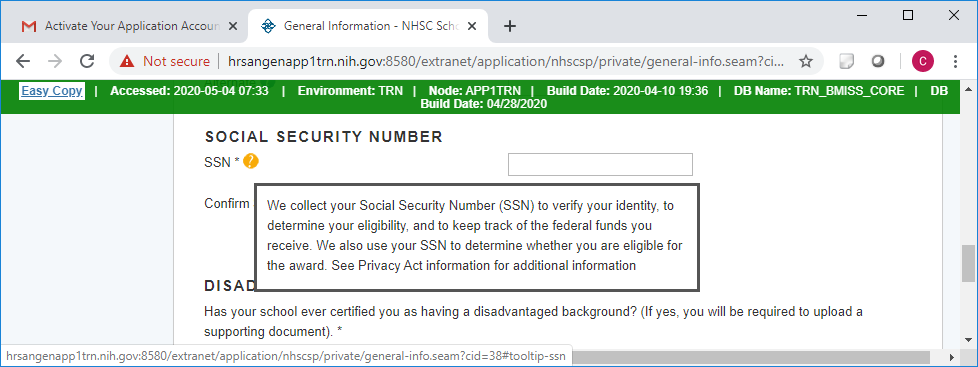
Task: Close the Gmail Activate Your Application tab
Action: click(233, 26)
